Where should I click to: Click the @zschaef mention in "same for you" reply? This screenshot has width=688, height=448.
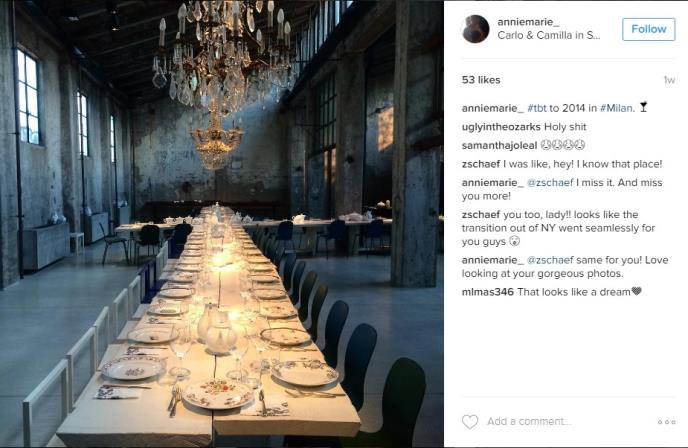coord(550,260)
